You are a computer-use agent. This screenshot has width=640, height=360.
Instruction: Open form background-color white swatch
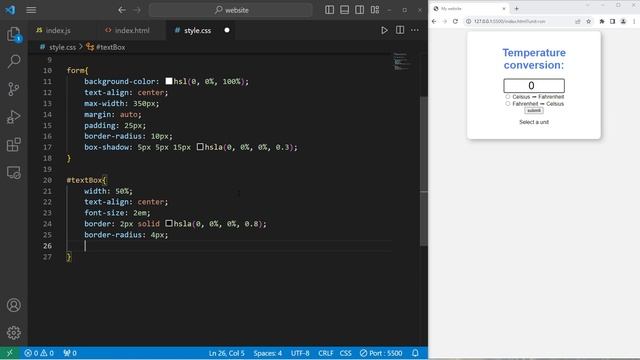tap(169, 81)
